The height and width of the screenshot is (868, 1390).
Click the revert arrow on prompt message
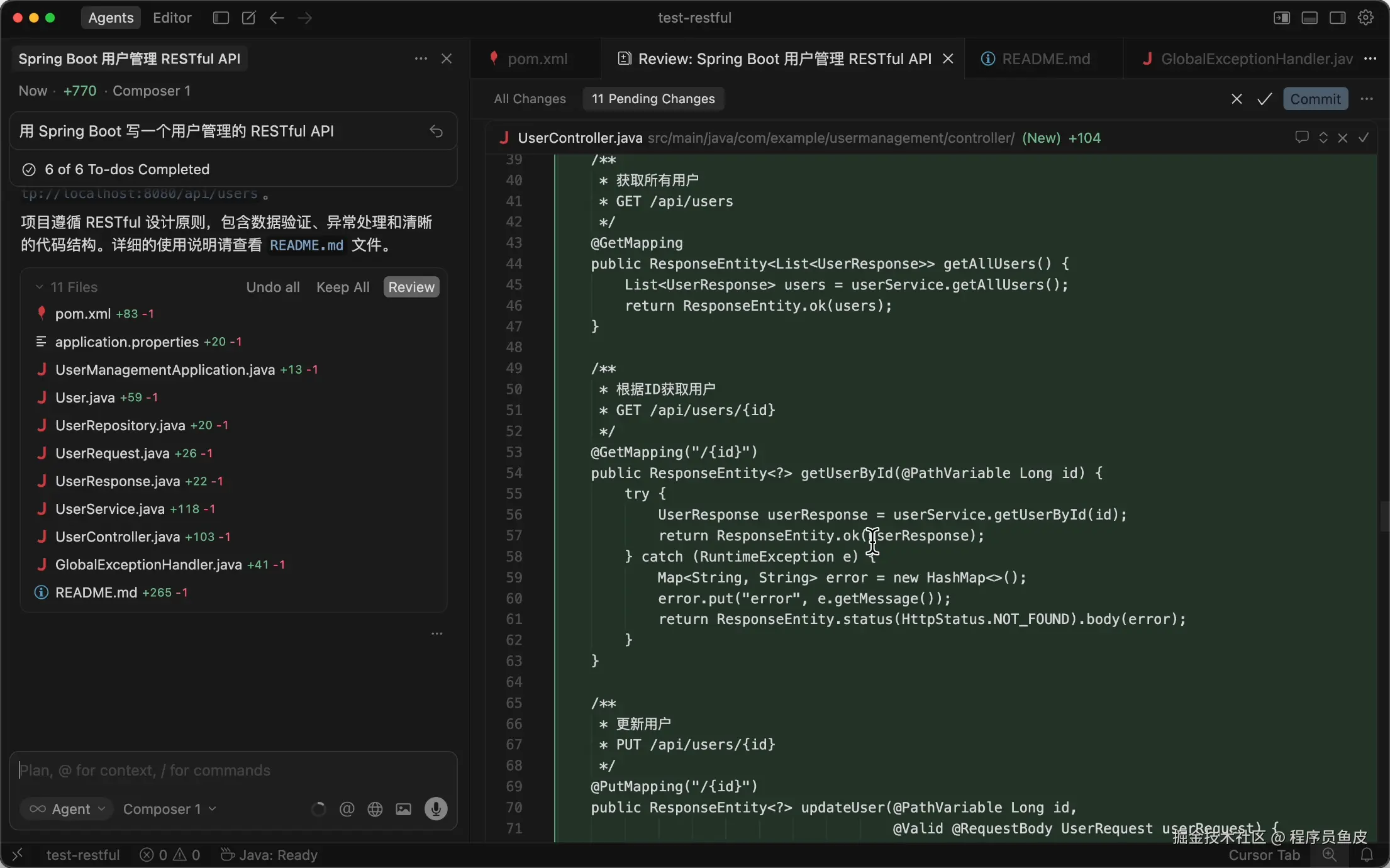click(436, 131)
